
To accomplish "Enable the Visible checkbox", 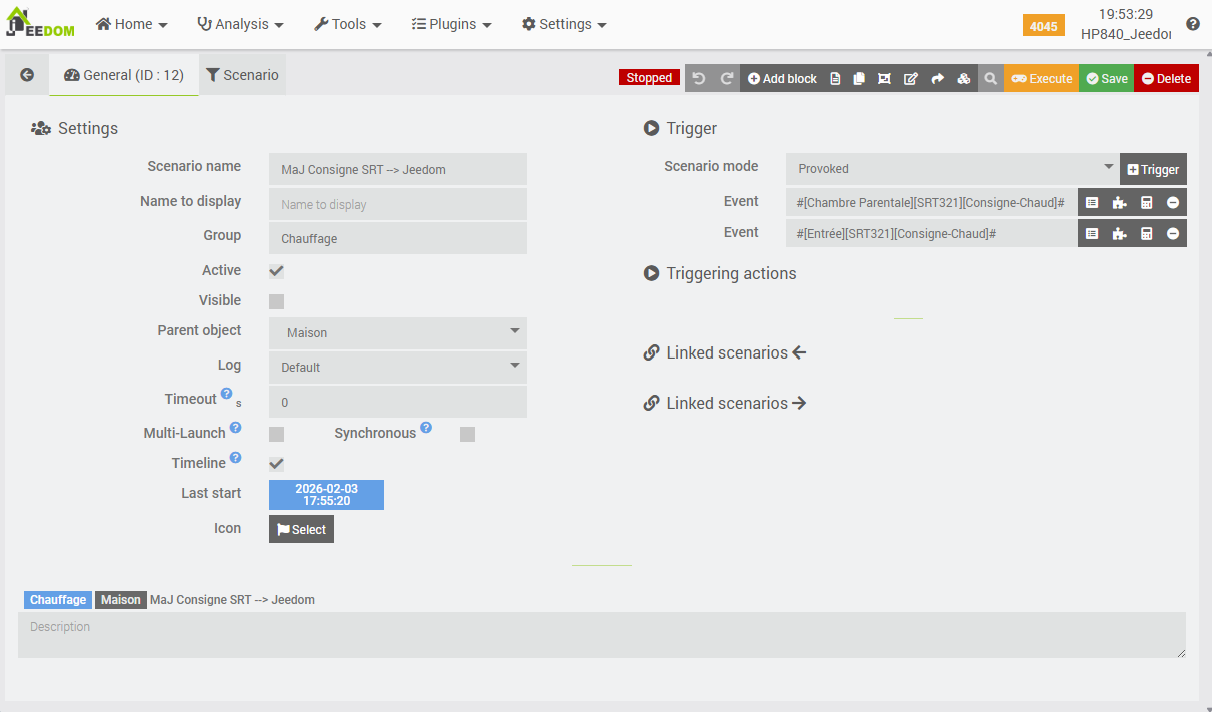I will (277, 301).
